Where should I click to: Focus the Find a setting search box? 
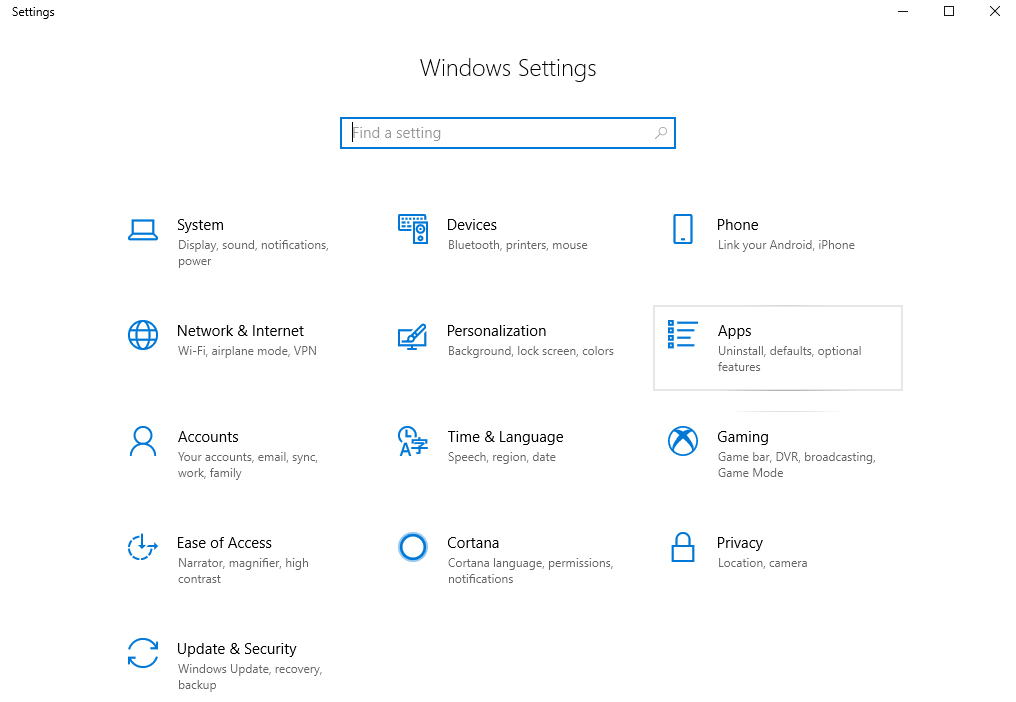pos(508,133)
